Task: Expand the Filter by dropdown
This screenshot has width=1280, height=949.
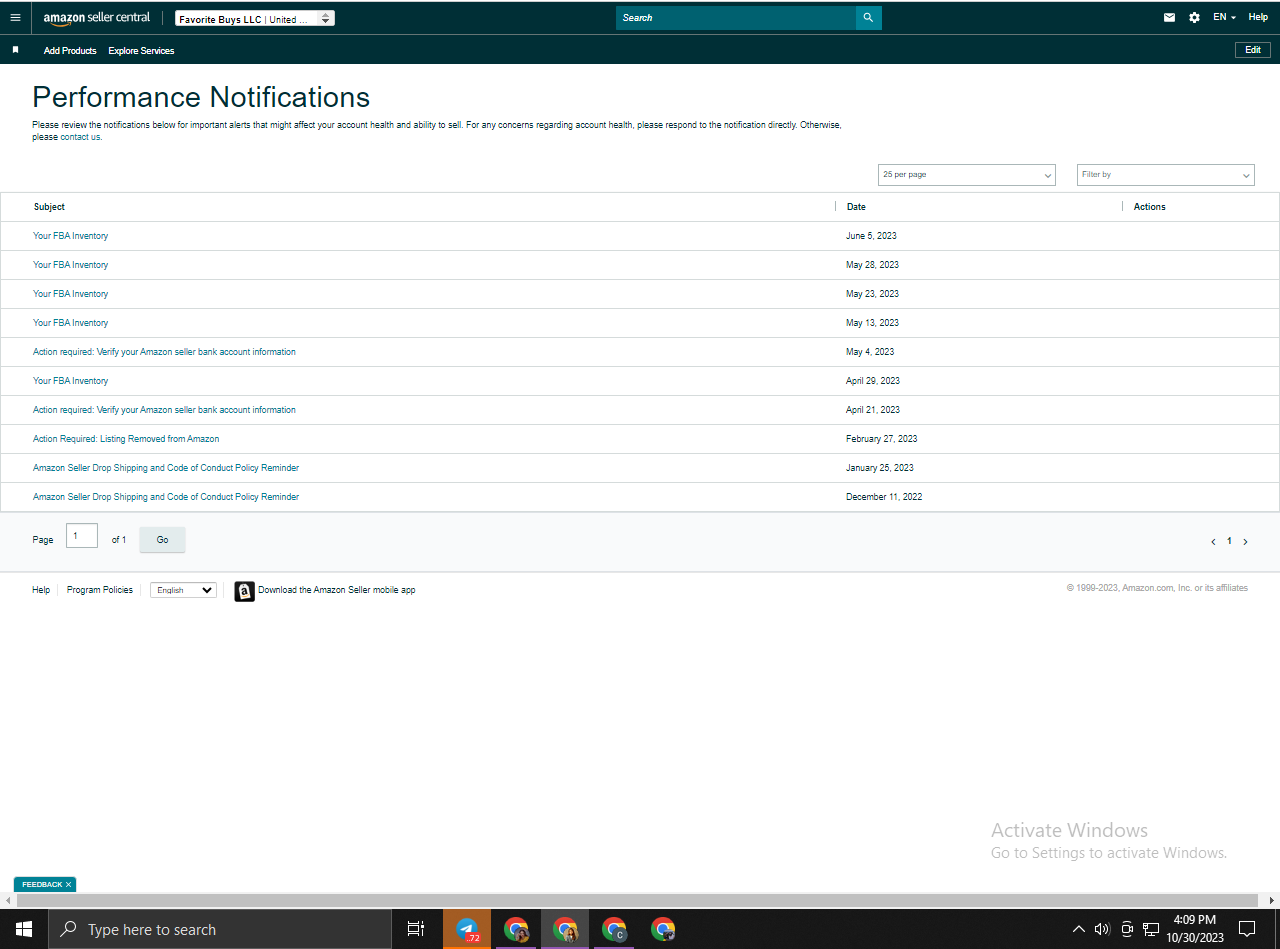Action: click(1165, 175)
